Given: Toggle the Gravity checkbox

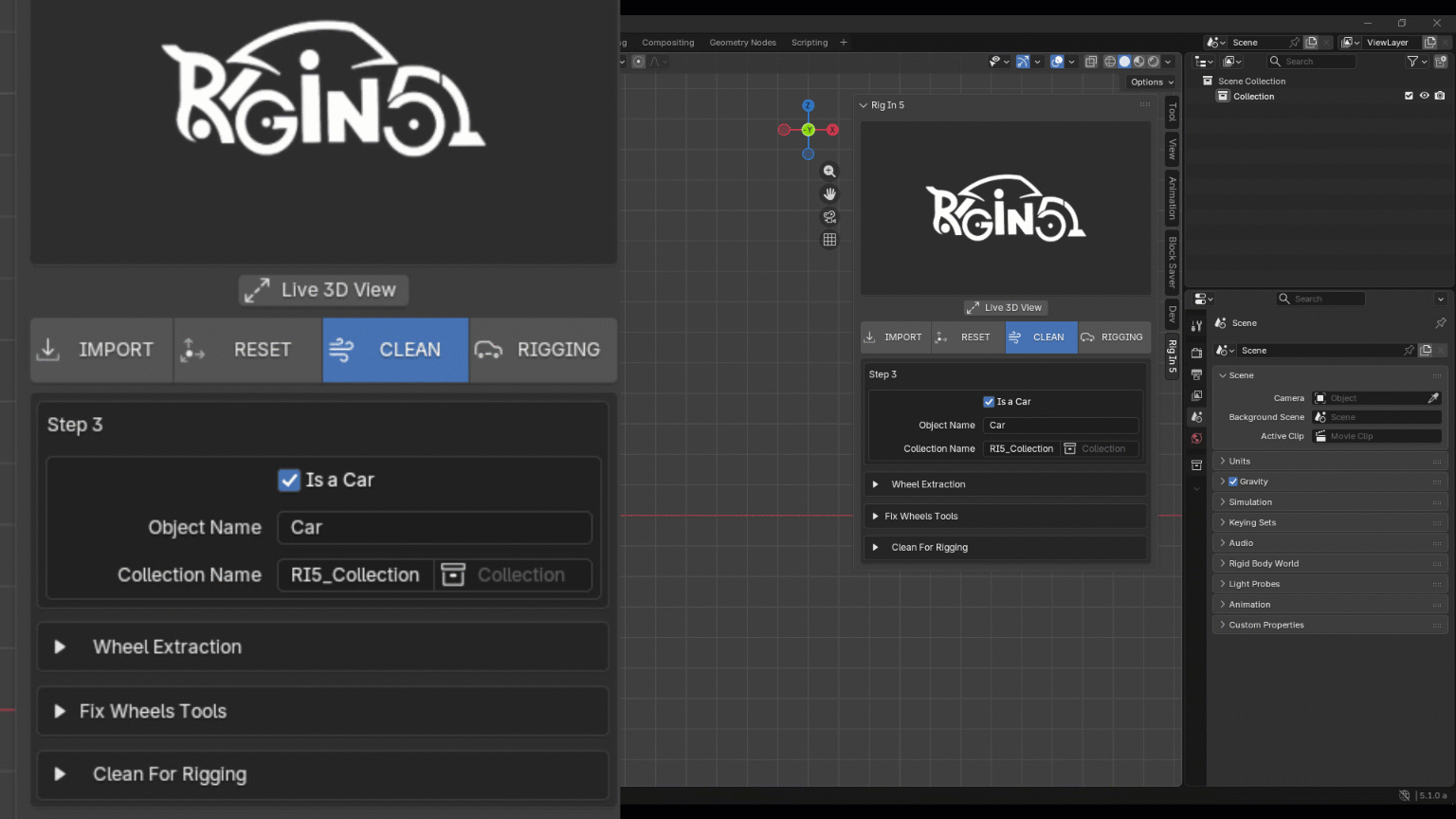Looking at the screenshot, I should pos(1233,482).
